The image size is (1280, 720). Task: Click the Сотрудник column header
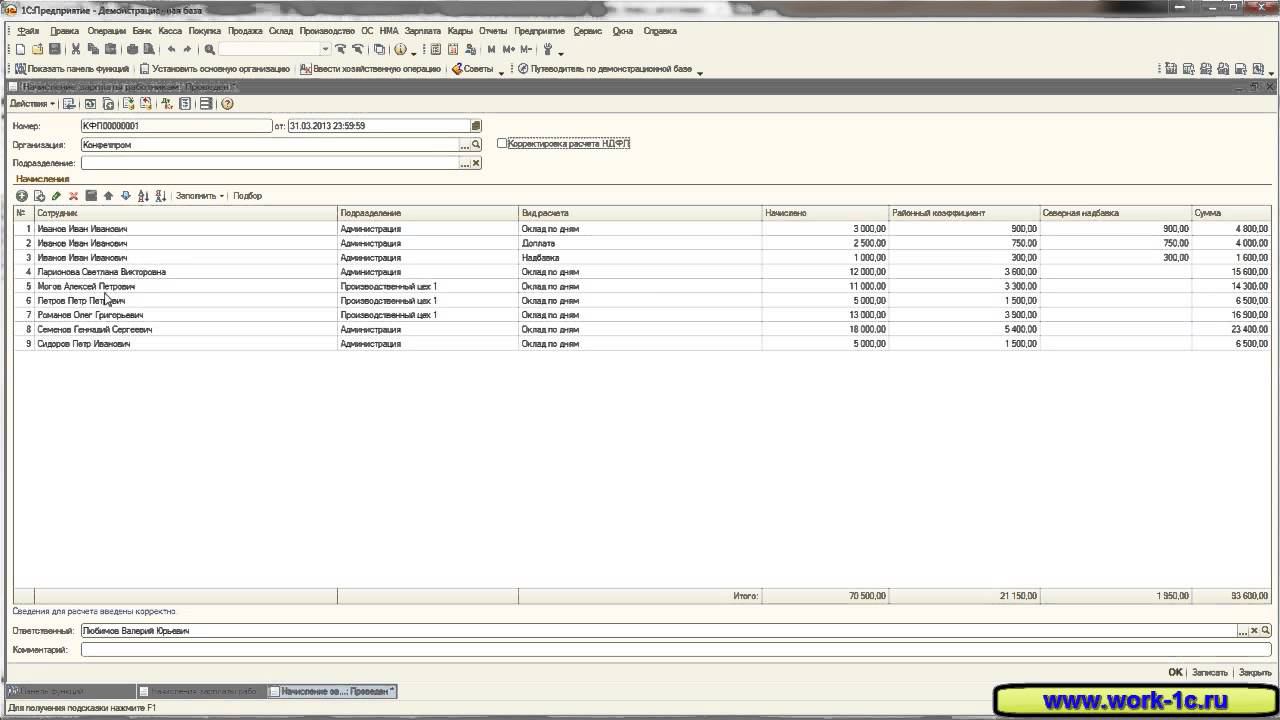coord(186,213)
